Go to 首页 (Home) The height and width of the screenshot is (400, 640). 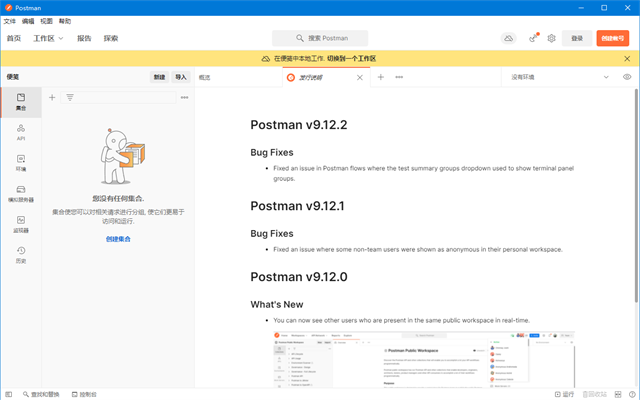[x=14, y=38]
